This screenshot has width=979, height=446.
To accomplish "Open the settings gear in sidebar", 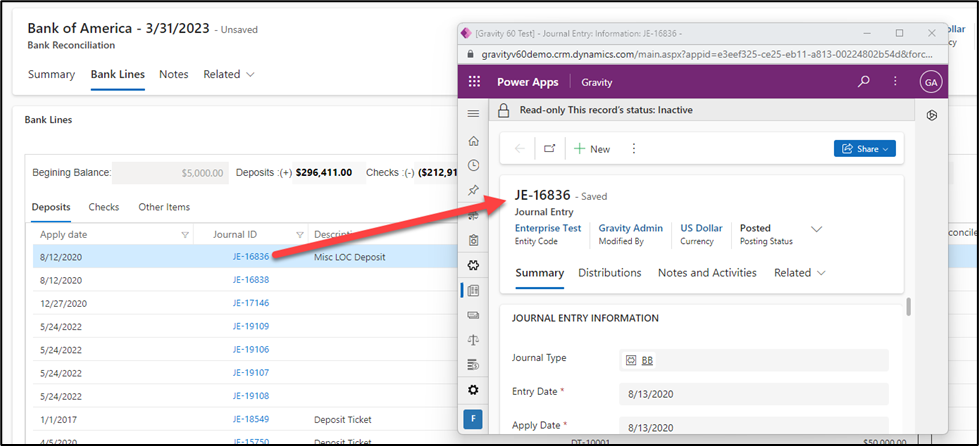I will pos(473,390).
